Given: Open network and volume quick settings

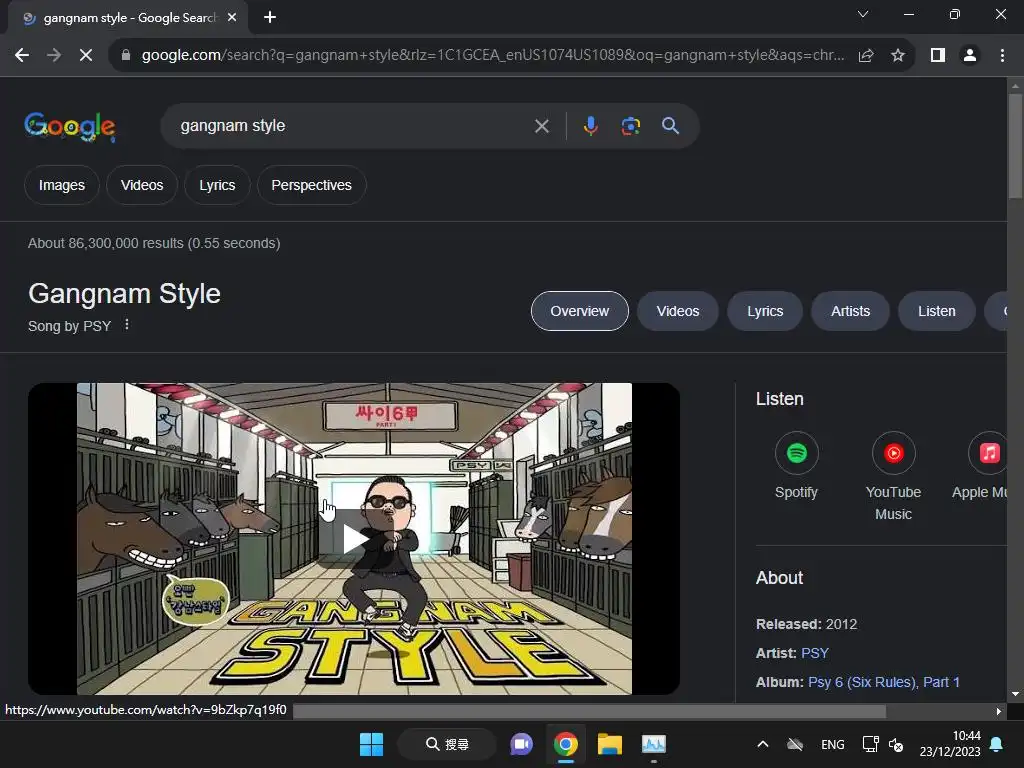Looking at the screenshot, I should [883, 744].
